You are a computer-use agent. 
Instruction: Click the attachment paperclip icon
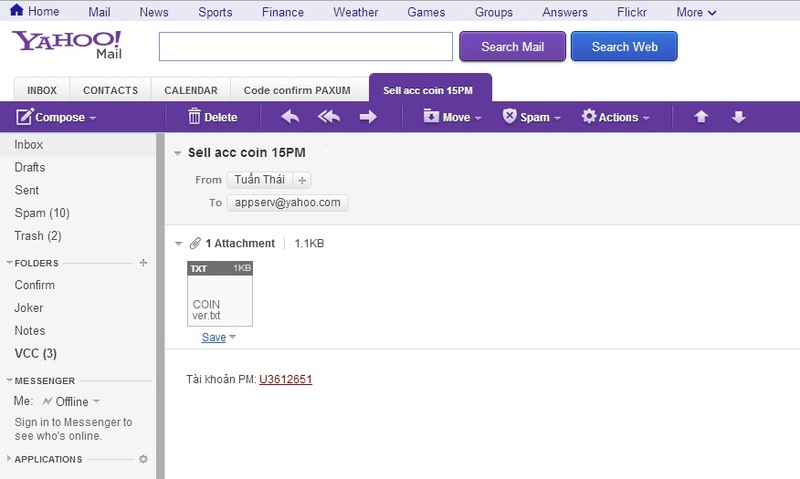(195, 243)
